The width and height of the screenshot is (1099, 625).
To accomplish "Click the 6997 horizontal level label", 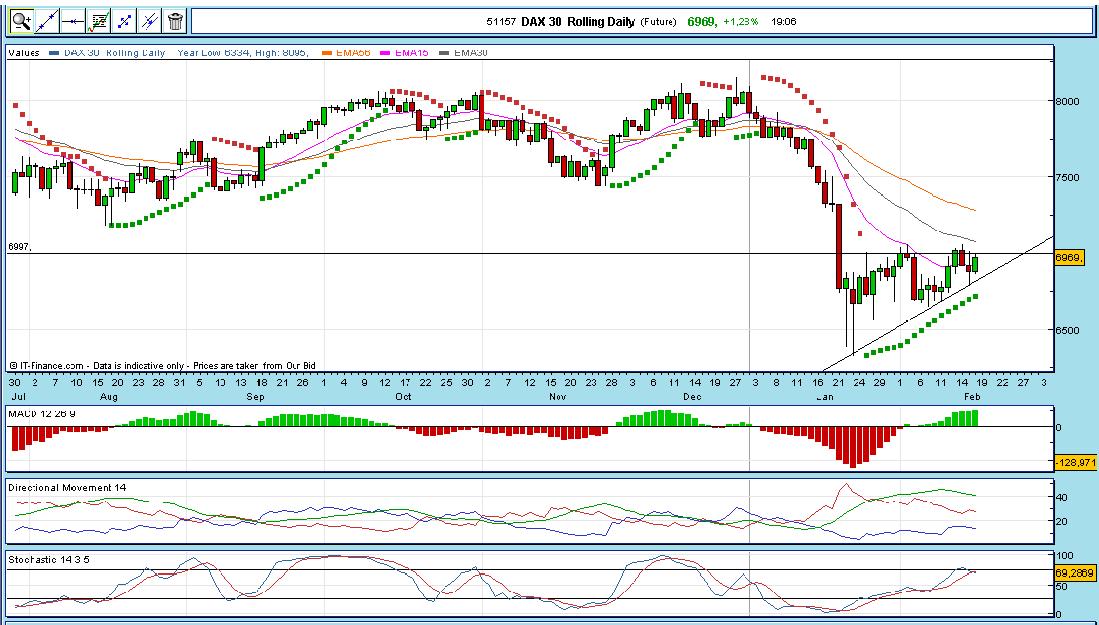I will tap(20, 247).
